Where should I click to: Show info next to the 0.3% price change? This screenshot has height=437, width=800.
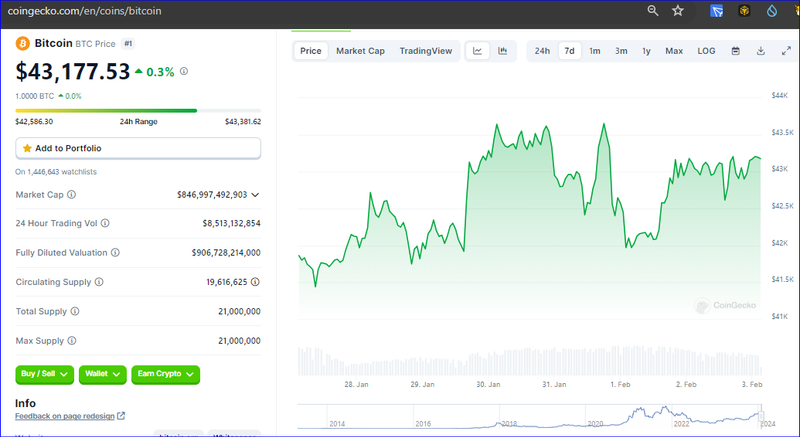point(184,71)
